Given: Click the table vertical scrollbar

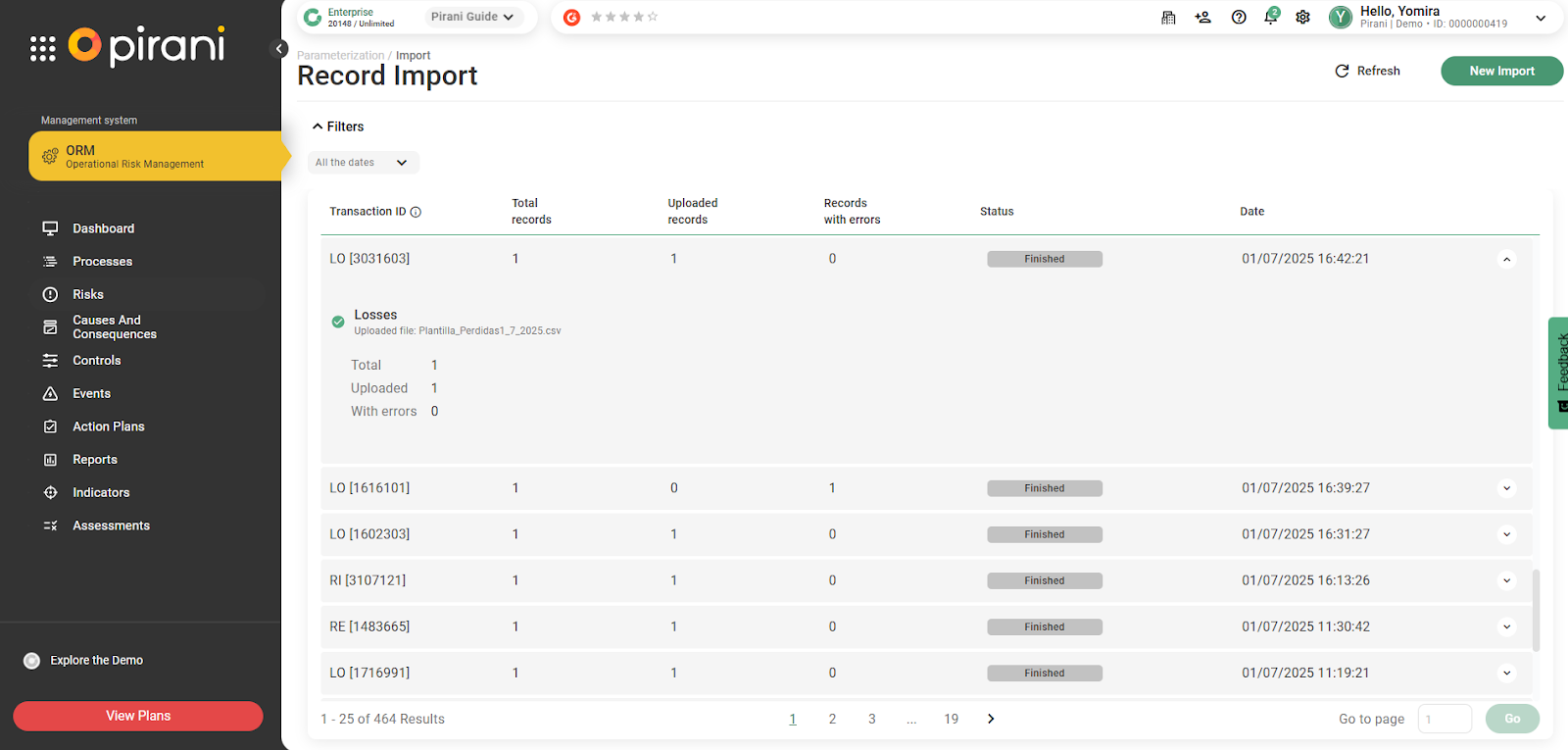Looking at the screenshot, I should click(1536, 610).
